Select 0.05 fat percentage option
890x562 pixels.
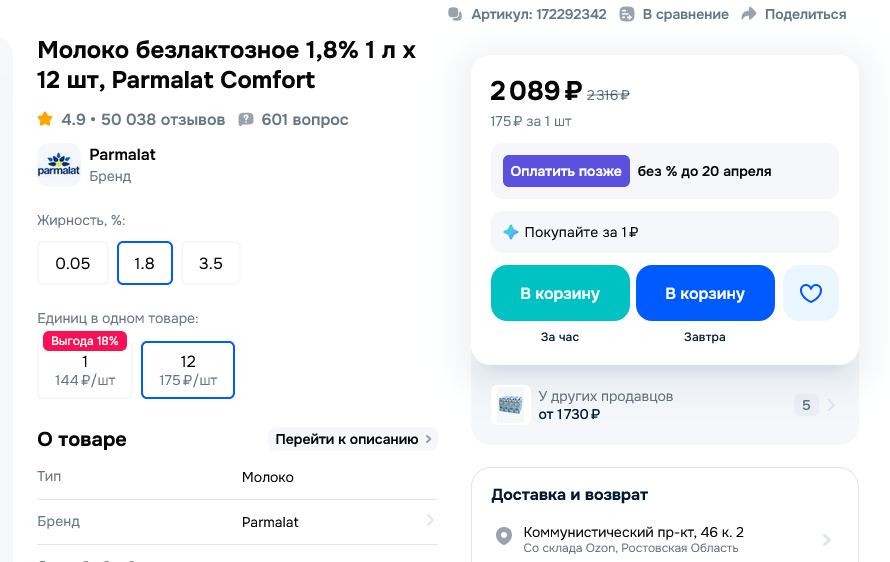point(73,263)
